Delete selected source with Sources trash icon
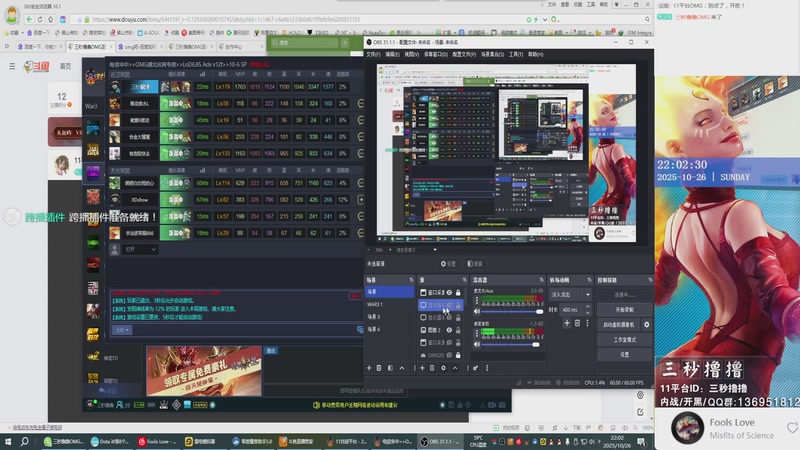The image size is (800, 450). click(432, 368)
